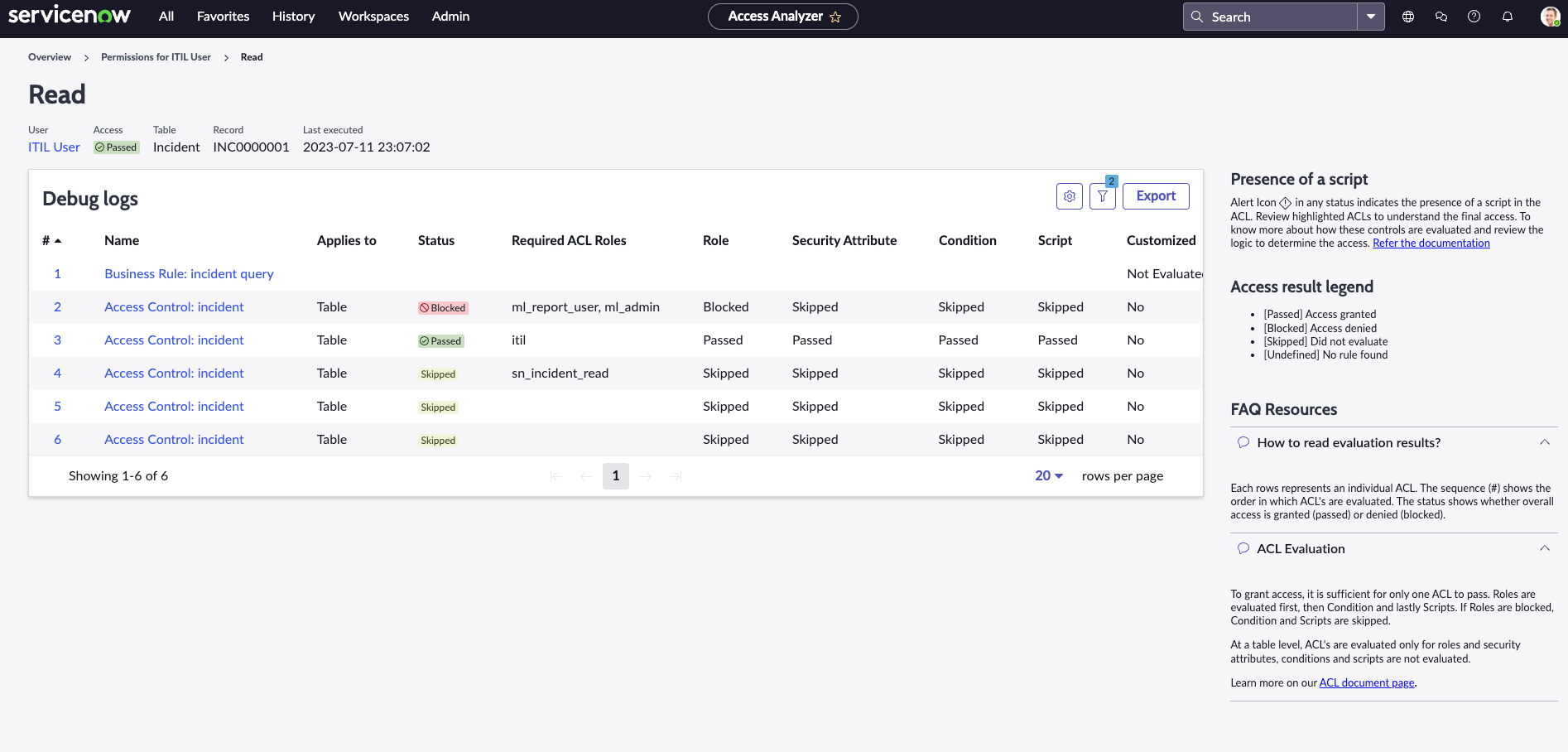Screen dimensions: 1568x752
Task: Go to the first page of logs
Action: coord(556,476)
